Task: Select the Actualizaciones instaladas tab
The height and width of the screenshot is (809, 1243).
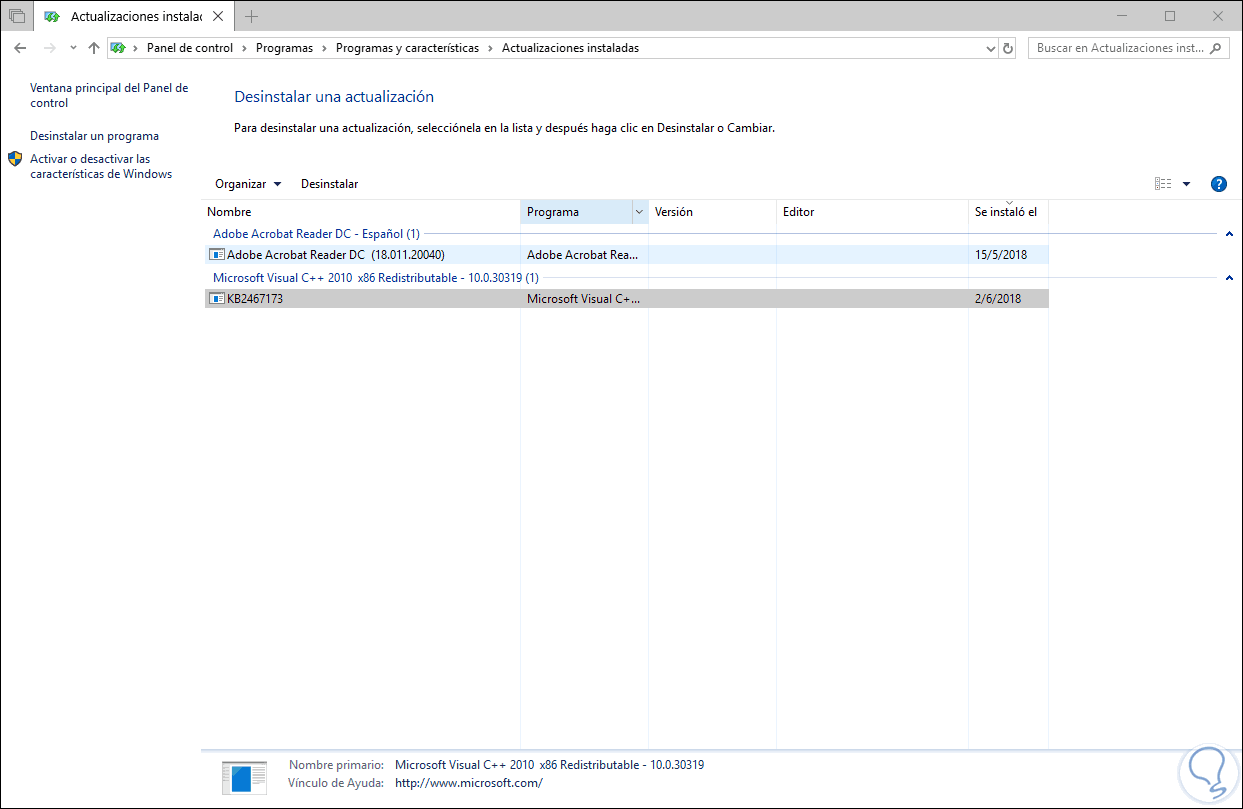Action: point(135,17)
